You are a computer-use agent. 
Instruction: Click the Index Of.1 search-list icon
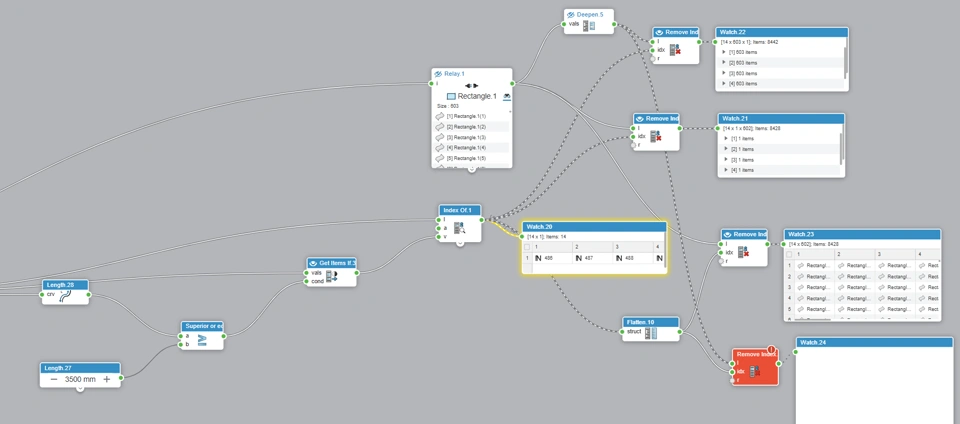coord(459,228)
